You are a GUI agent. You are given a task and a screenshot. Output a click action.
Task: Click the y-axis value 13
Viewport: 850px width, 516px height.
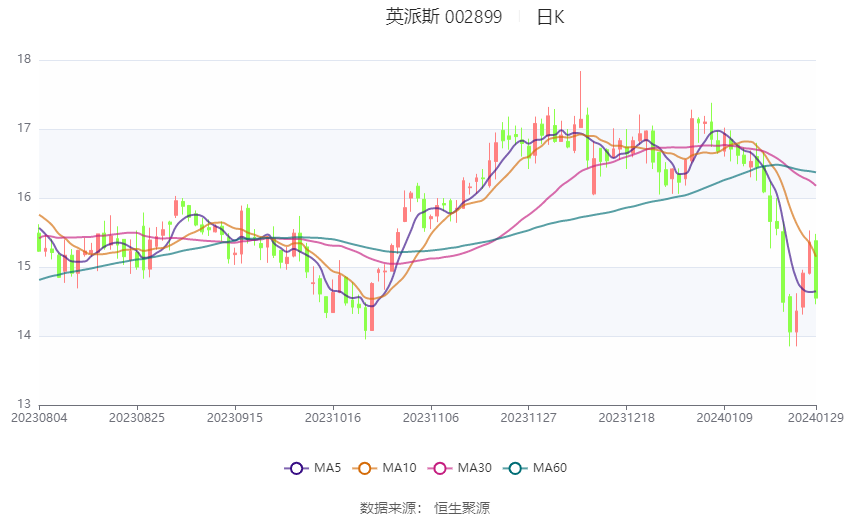[x=24, y=404]
